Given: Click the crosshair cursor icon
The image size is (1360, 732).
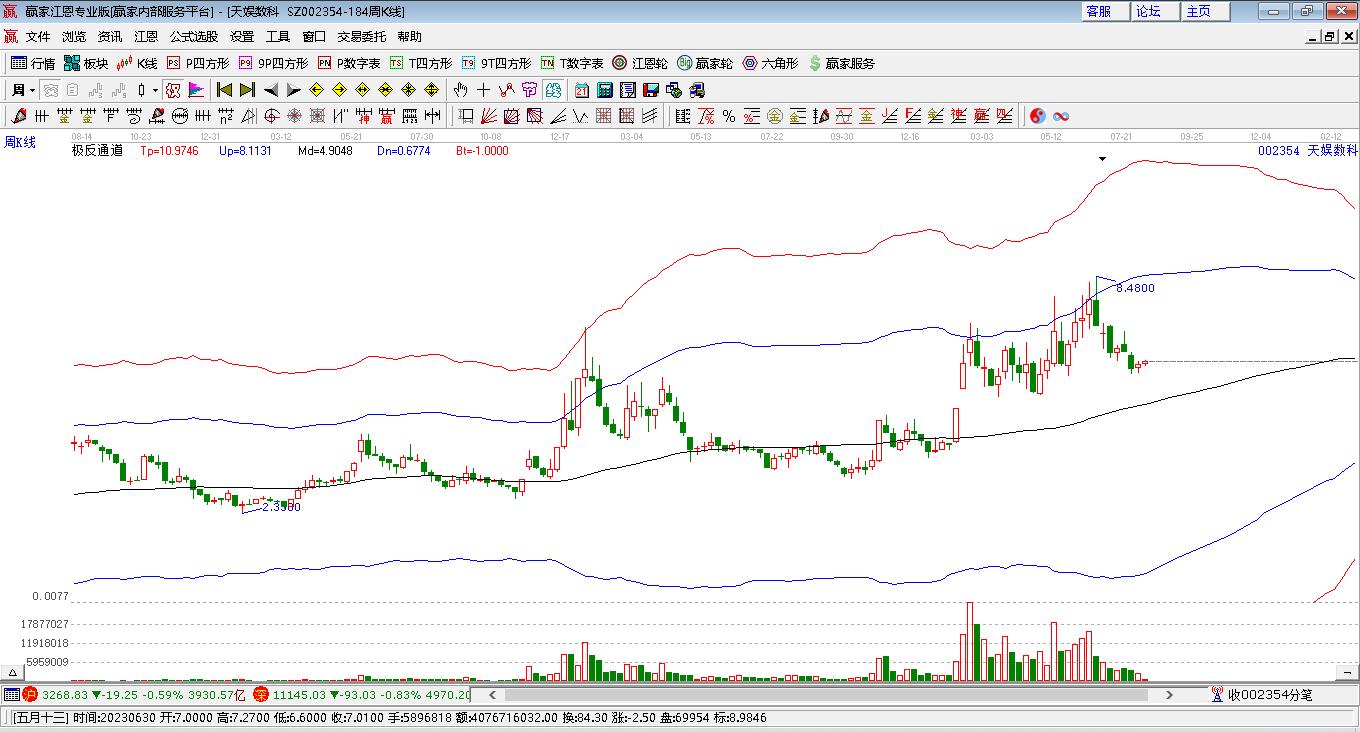Looking at the screenshot, I should click(484, 90).
